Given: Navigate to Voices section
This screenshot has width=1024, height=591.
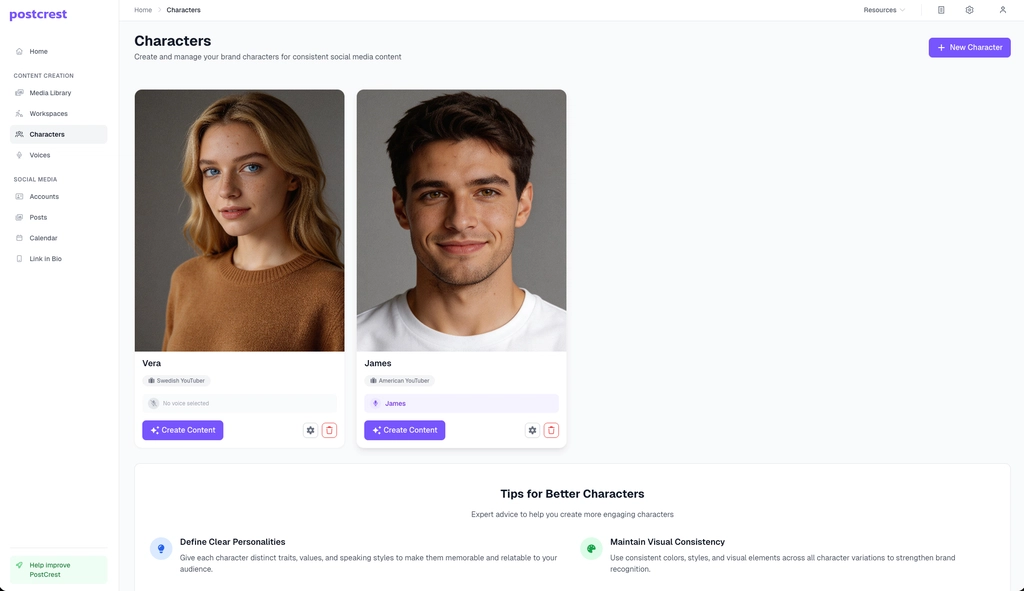Looking at the screenshot, I should 39,155.
